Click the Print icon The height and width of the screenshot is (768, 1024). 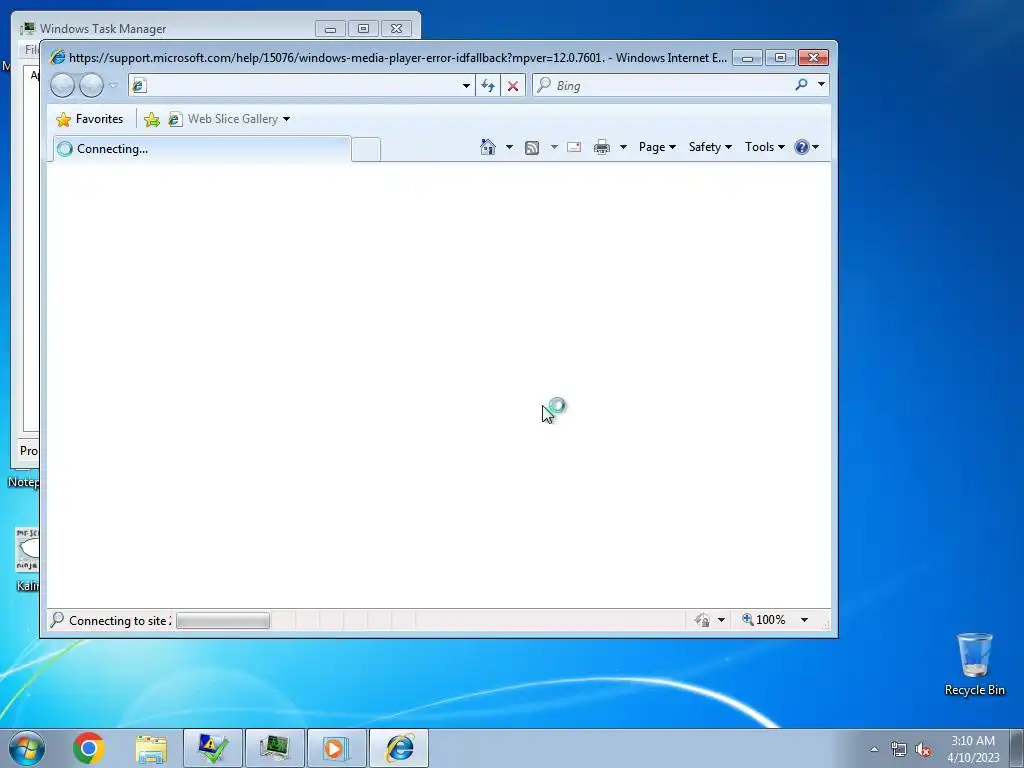(601, 147)
